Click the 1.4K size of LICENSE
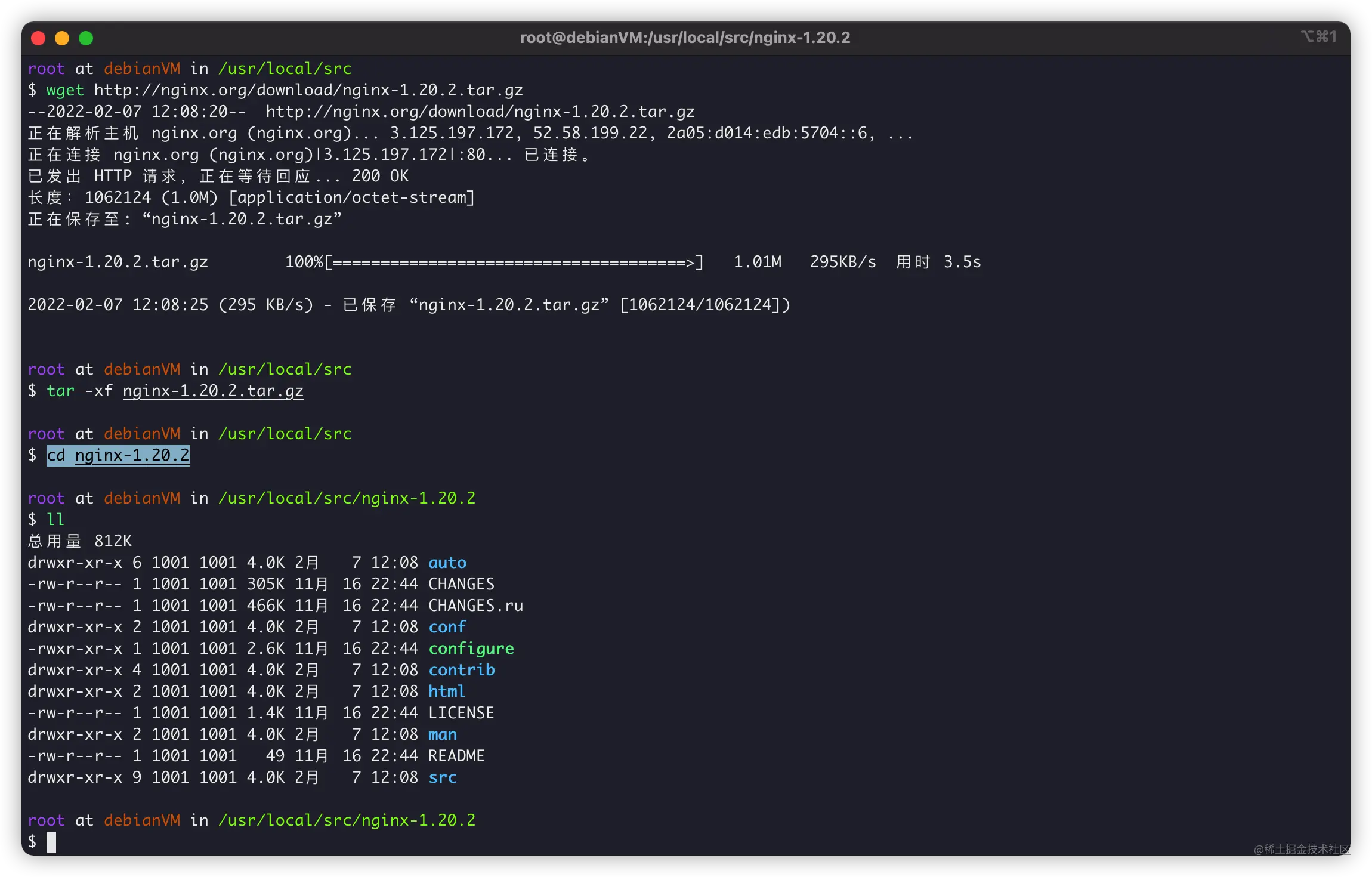 [265, 713]
